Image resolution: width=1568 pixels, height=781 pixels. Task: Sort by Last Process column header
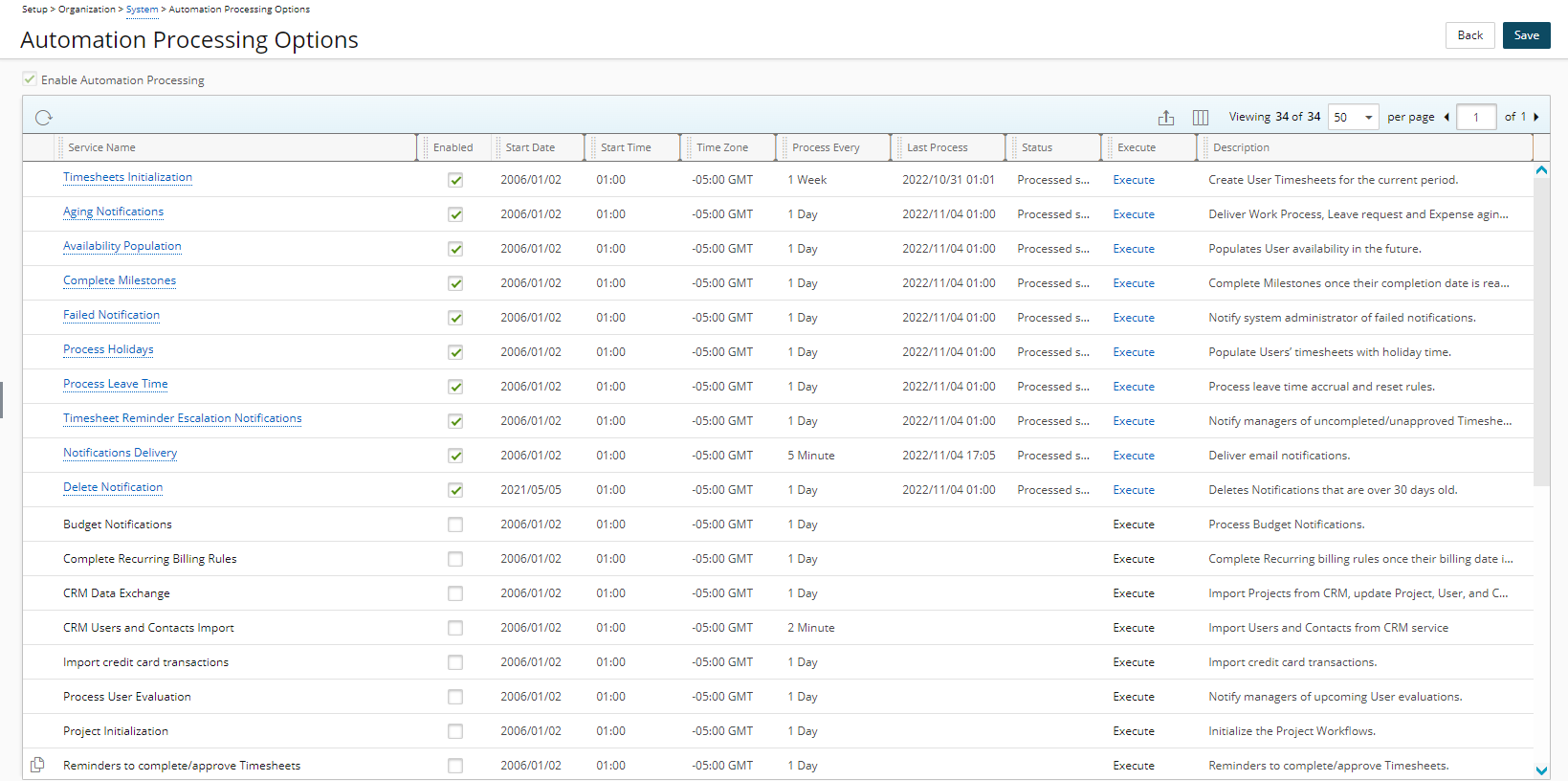coord(937,147)
